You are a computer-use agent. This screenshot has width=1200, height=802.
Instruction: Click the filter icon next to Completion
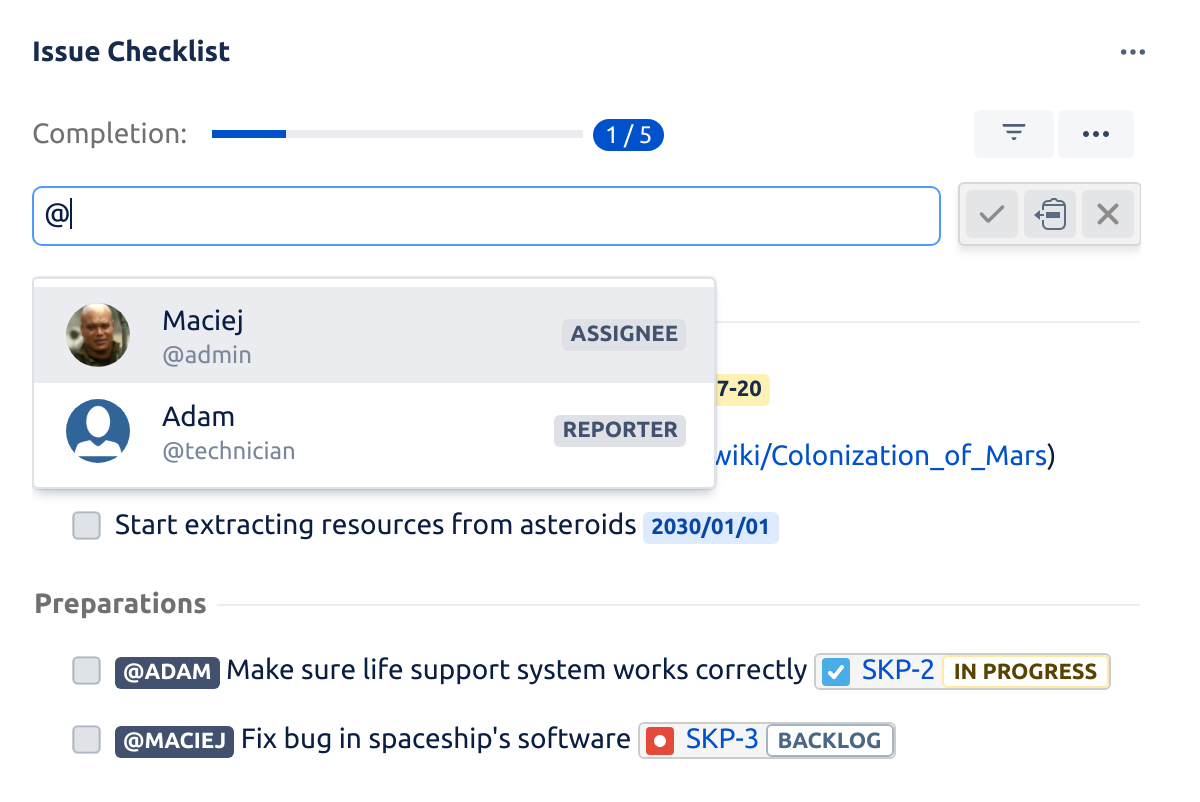click(1014, 134)
